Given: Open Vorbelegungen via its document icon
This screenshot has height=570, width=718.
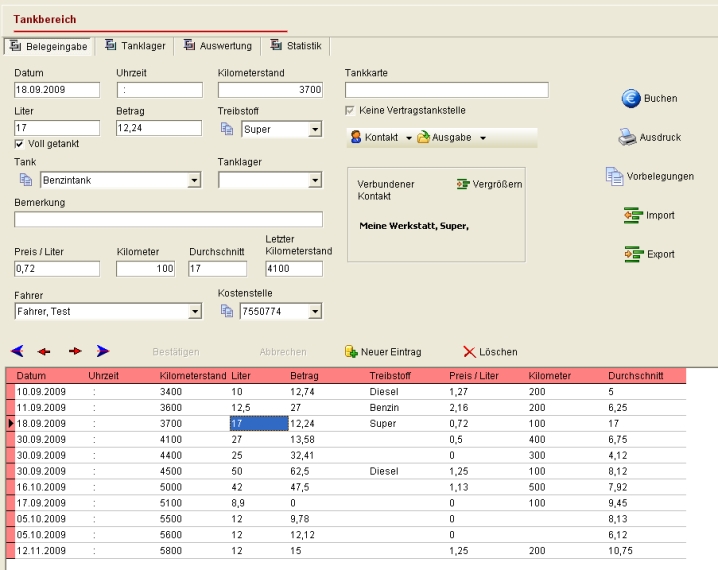Looking at the screenshot, I should [x=614, y=176].
